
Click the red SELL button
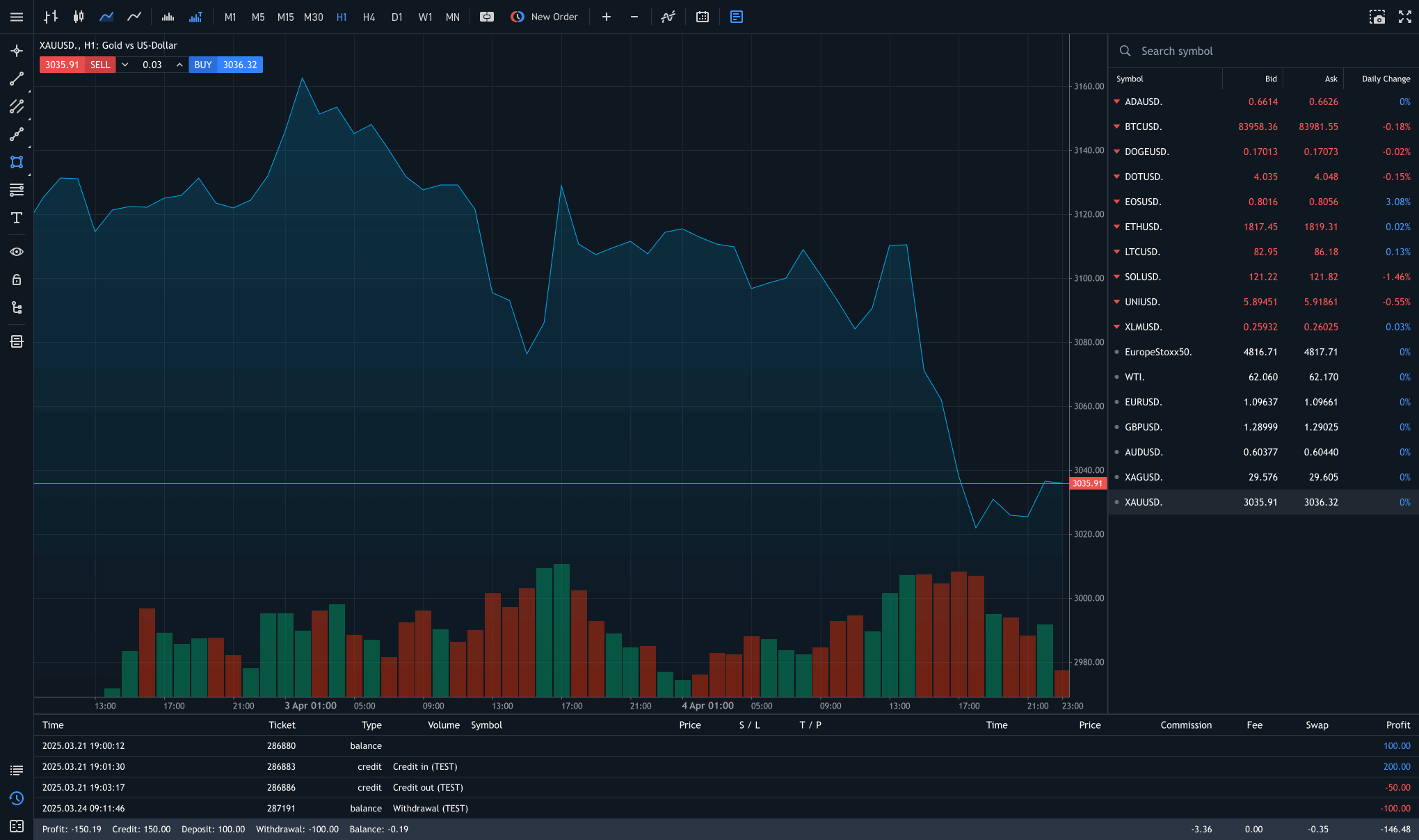point(100,65)
